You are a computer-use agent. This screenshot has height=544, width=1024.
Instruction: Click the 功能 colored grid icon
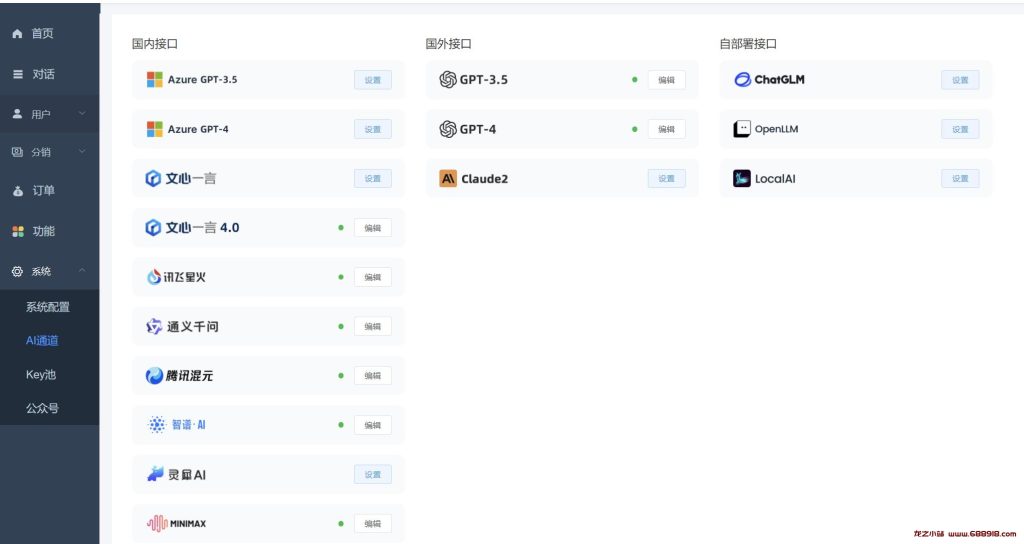click(18, 231)
